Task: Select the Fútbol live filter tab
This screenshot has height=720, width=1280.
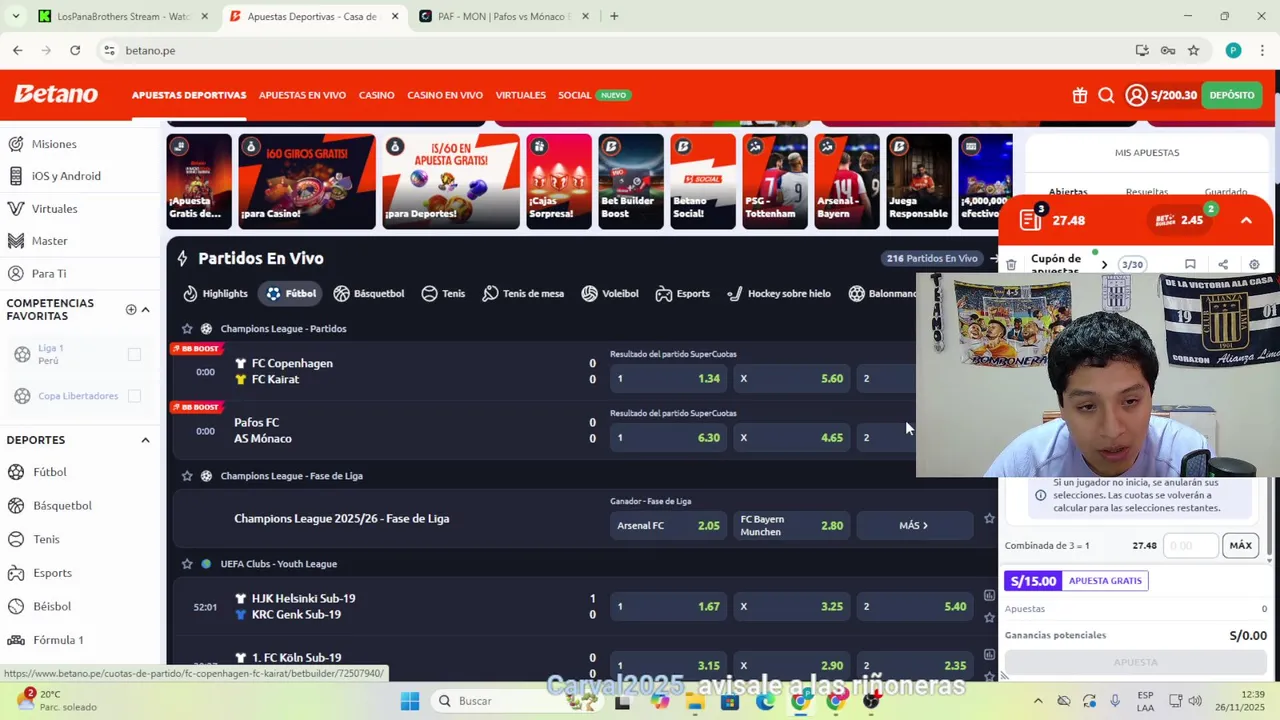Action: pyautogui.click(x=291, y=294)
